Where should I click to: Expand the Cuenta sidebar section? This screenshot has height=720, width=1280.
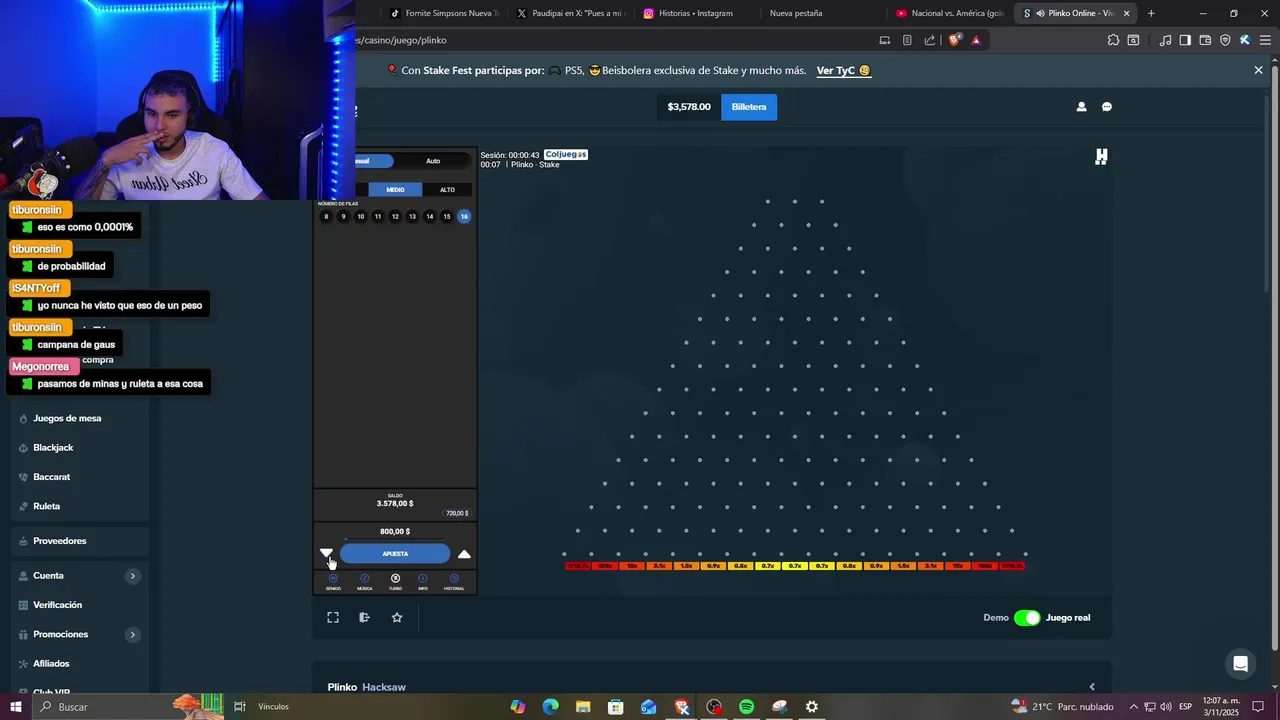pos(132,576)
